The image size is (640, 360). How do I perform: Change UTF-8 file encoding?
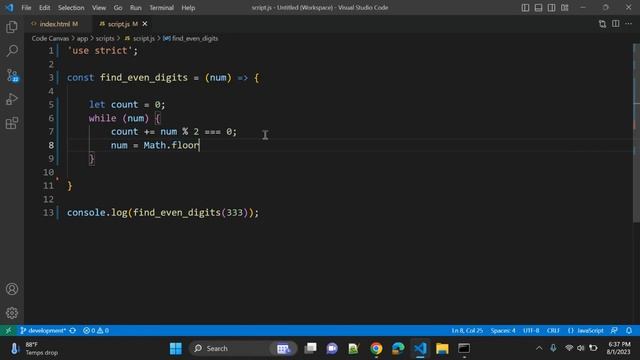(531, 330)
